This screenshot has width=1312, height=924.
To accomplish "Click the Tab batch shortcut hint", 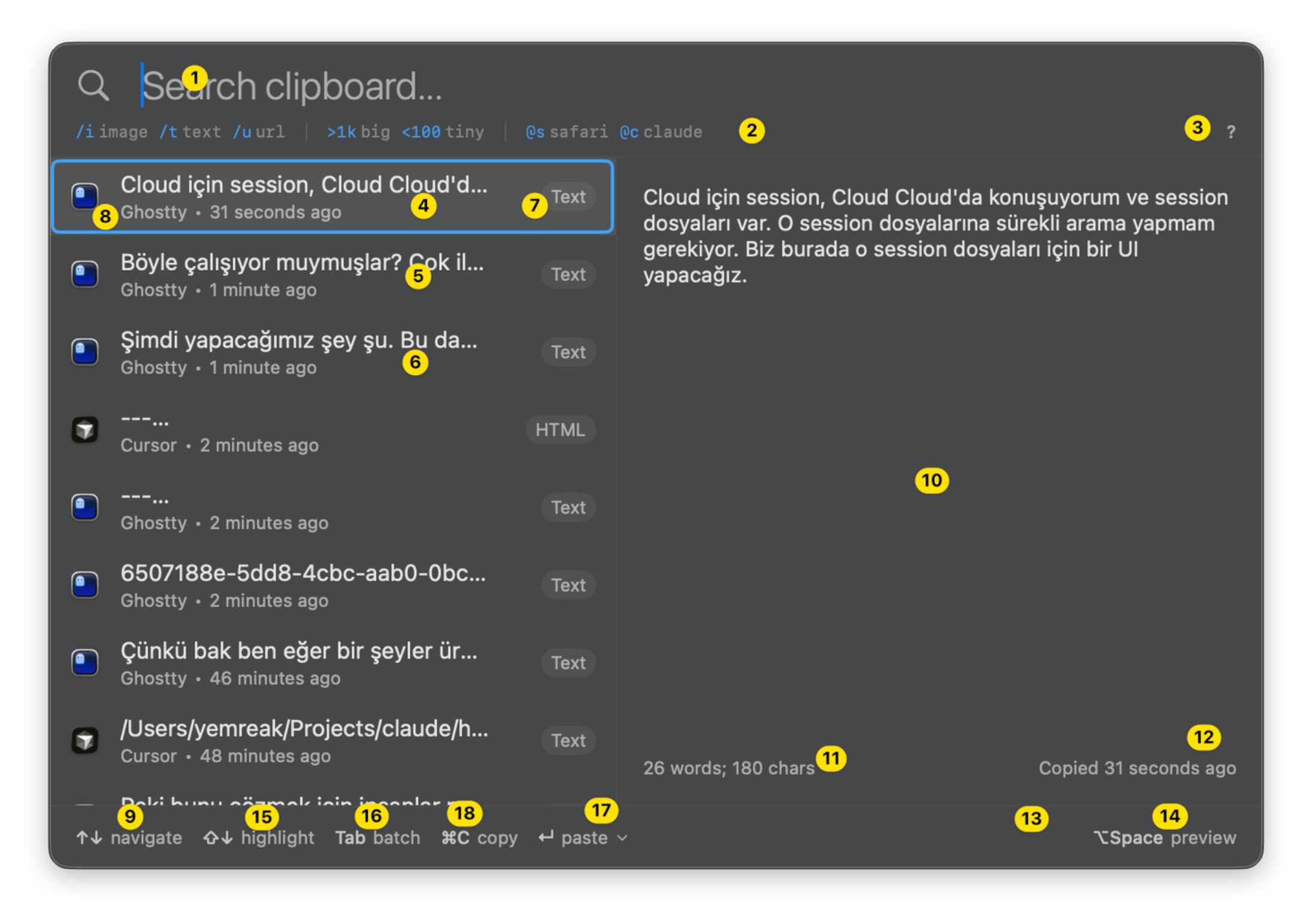I will pos(378,837).
